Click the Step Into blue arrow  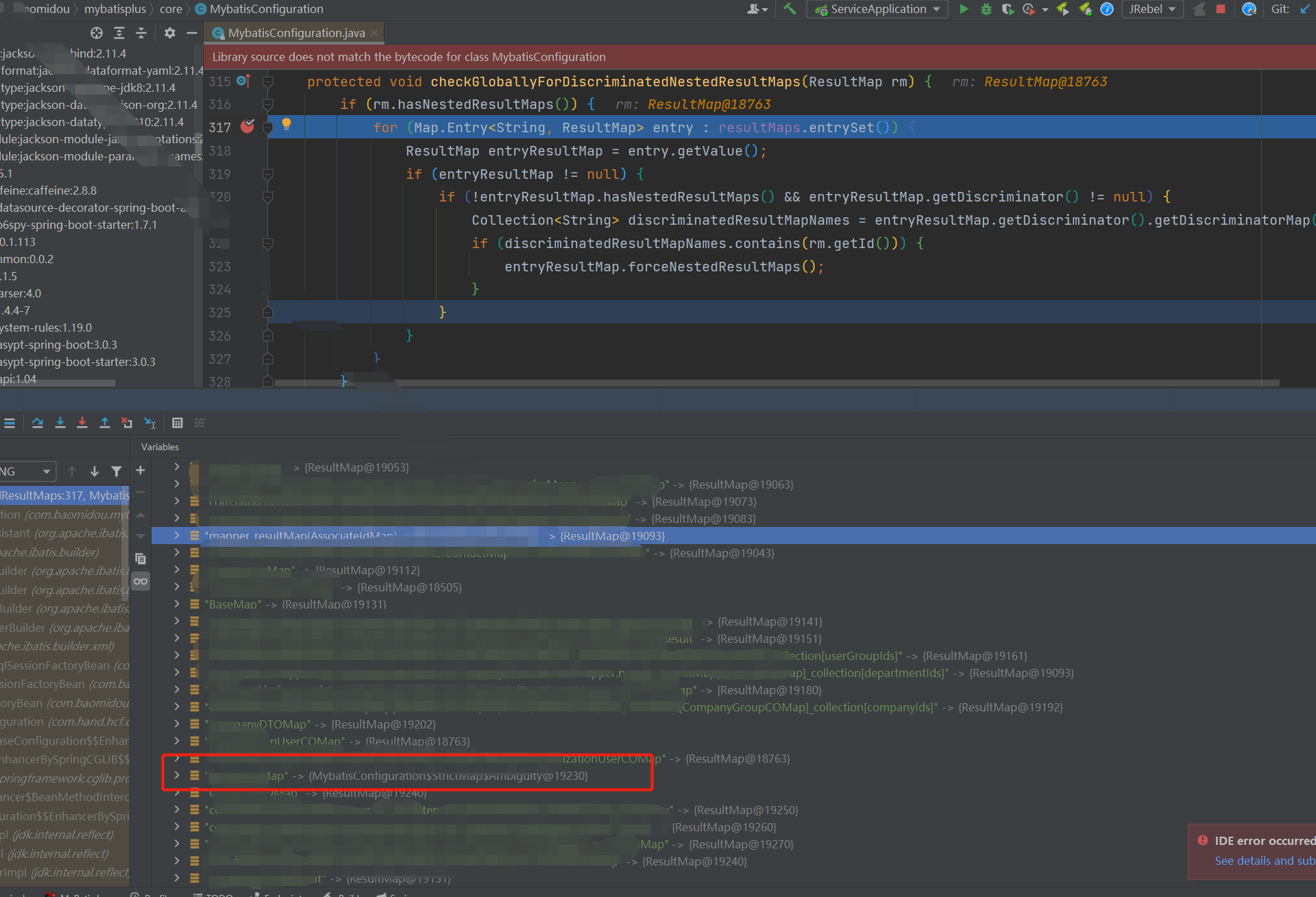pyautogui.click(x=60, y=423)
